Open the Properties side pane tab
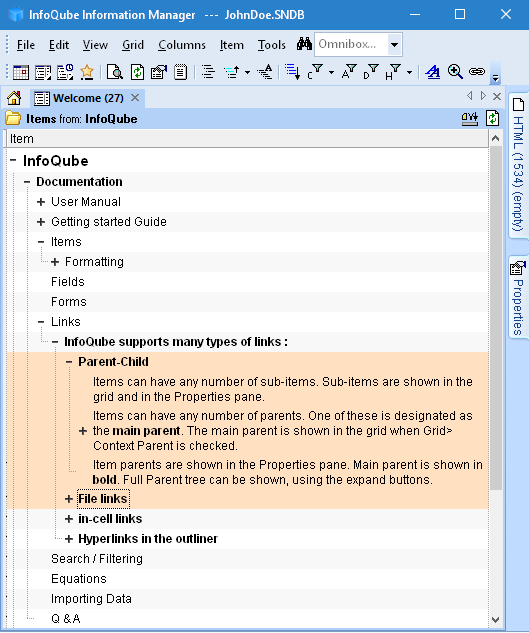 point(518,298)
